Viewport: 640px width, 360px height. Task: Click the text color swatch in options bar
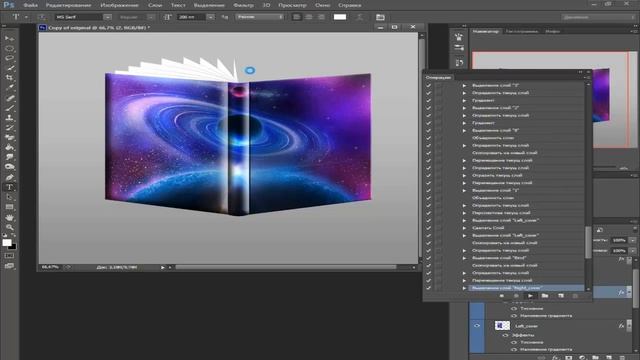[x=340, y=17]
